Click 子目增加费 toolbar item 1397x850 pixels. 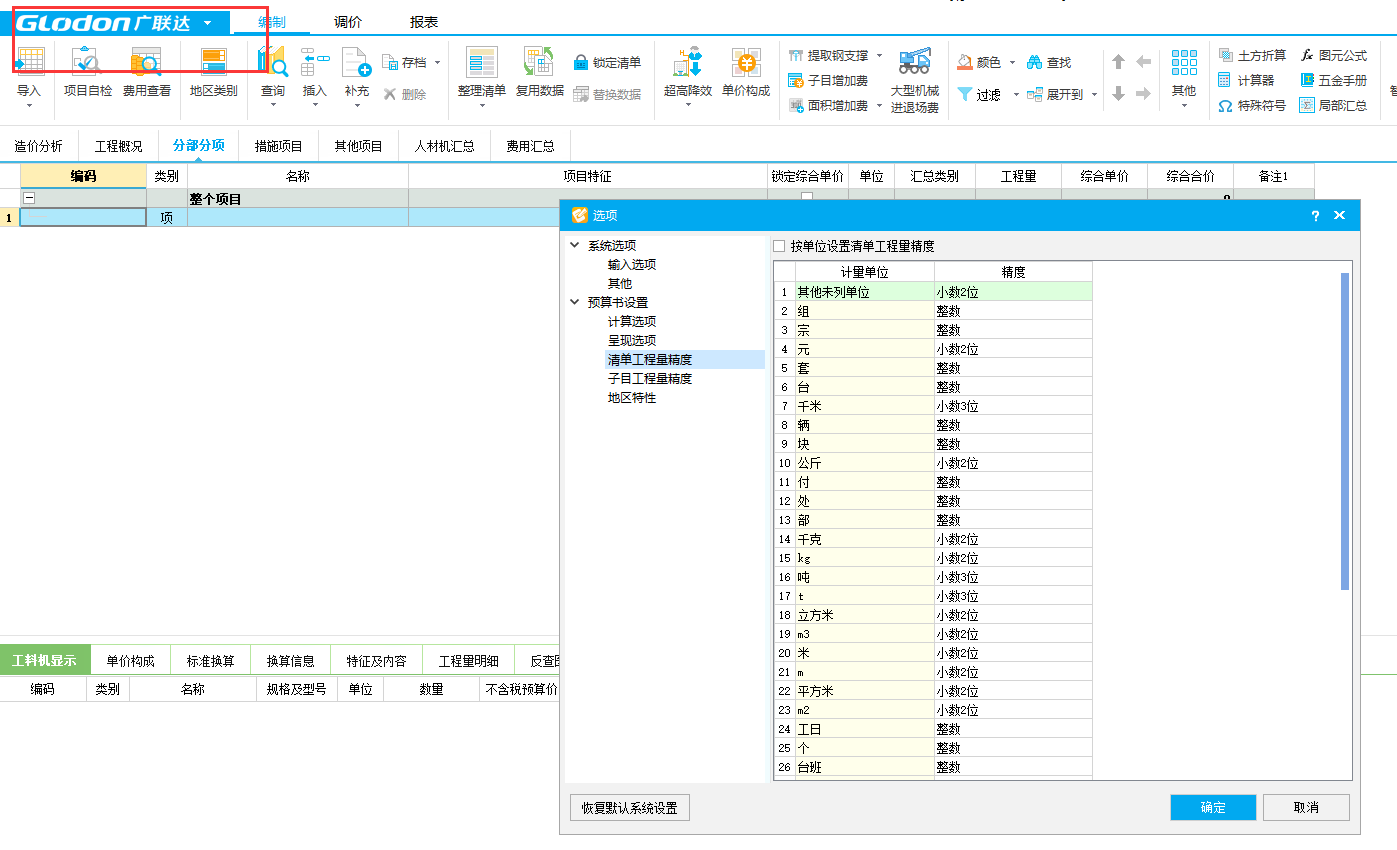point(828,80)
